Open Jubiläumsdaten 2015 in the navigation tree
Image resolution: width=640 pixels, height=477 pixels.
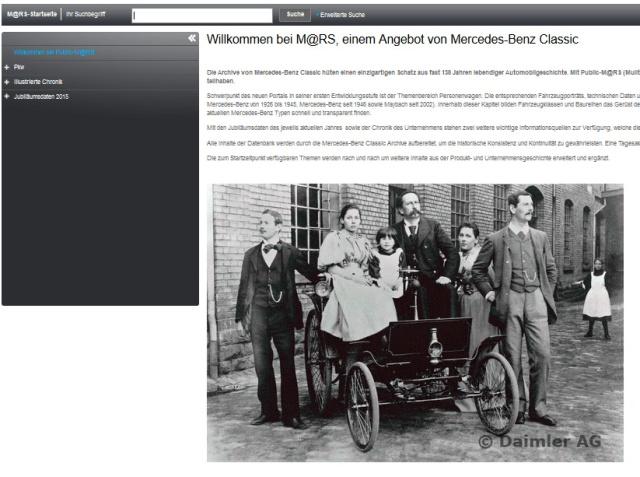(42, 96)
